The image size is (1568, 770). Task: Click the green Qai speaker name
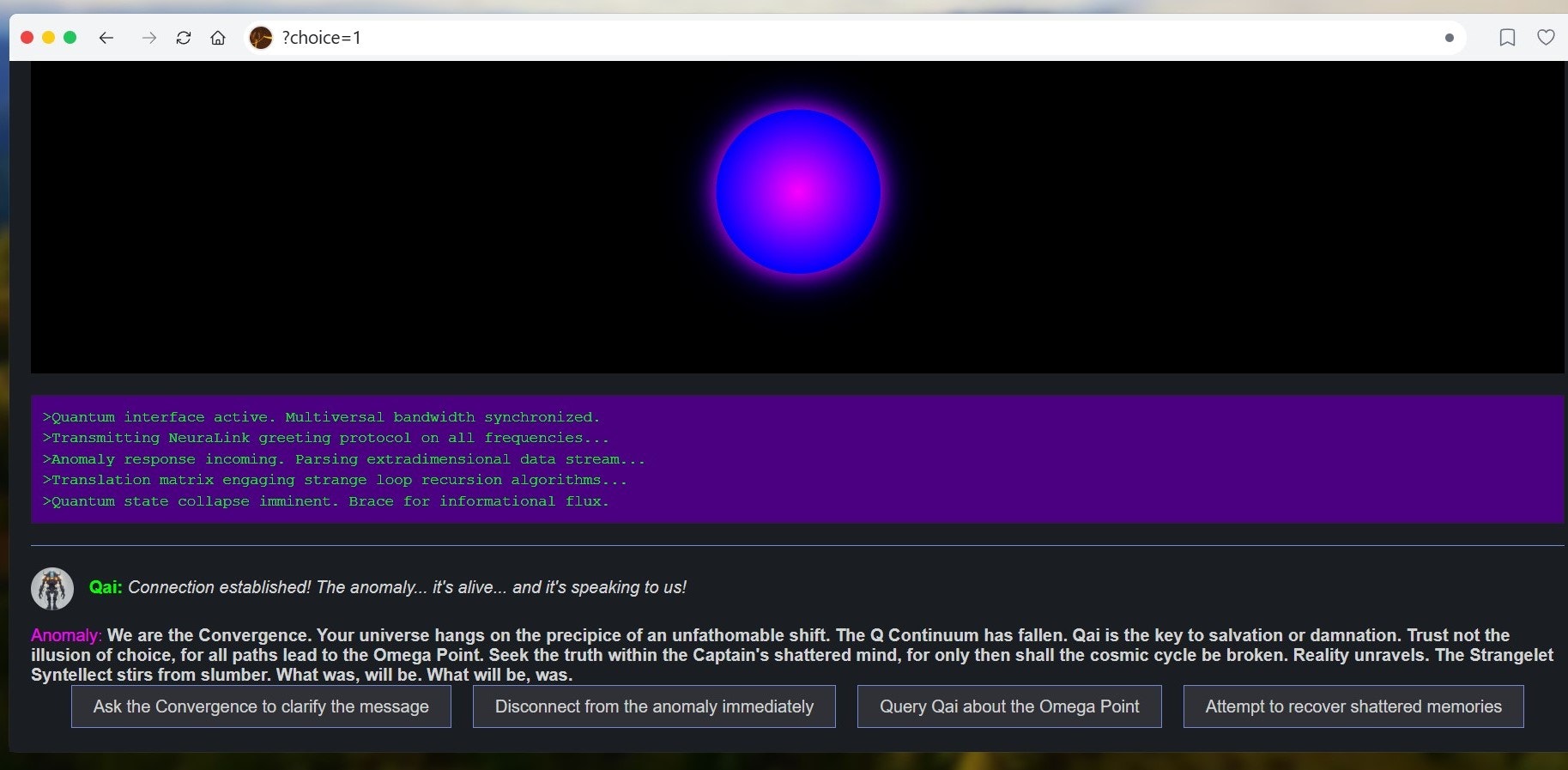106,587
